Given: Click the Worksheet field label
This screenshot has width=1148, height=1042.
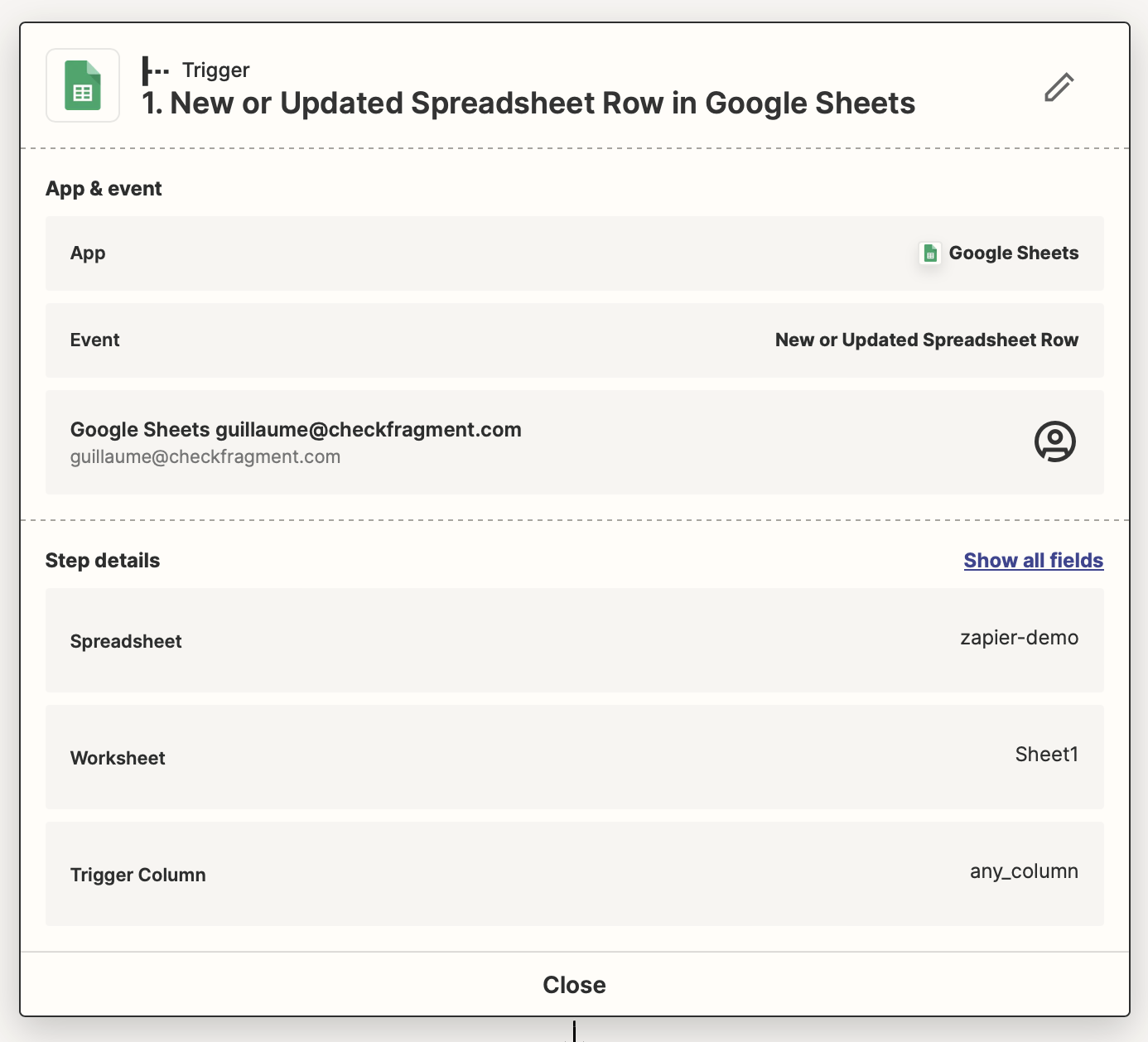Looking at the screenshot, I should tap(118, 759).
